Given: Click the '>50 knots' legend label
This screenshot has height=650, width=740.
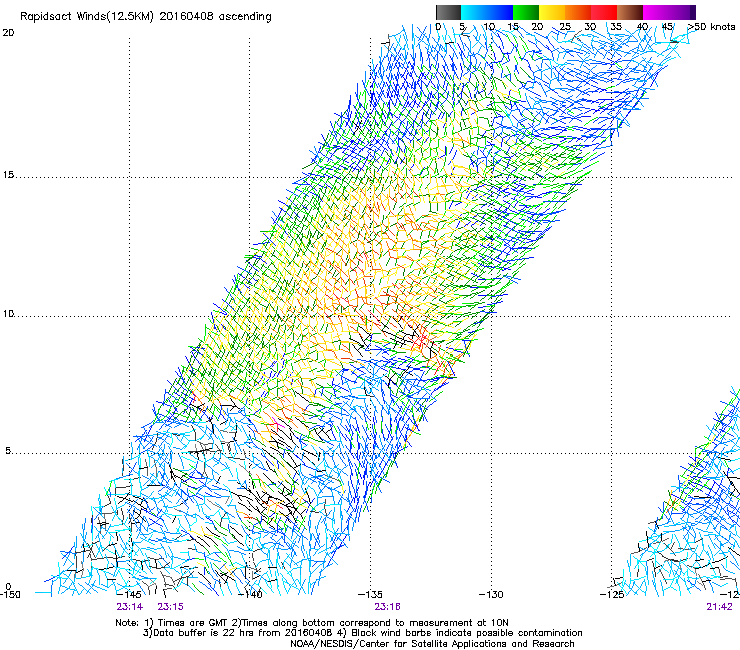Looking at the screenshot, I should (x=711, y=27).
